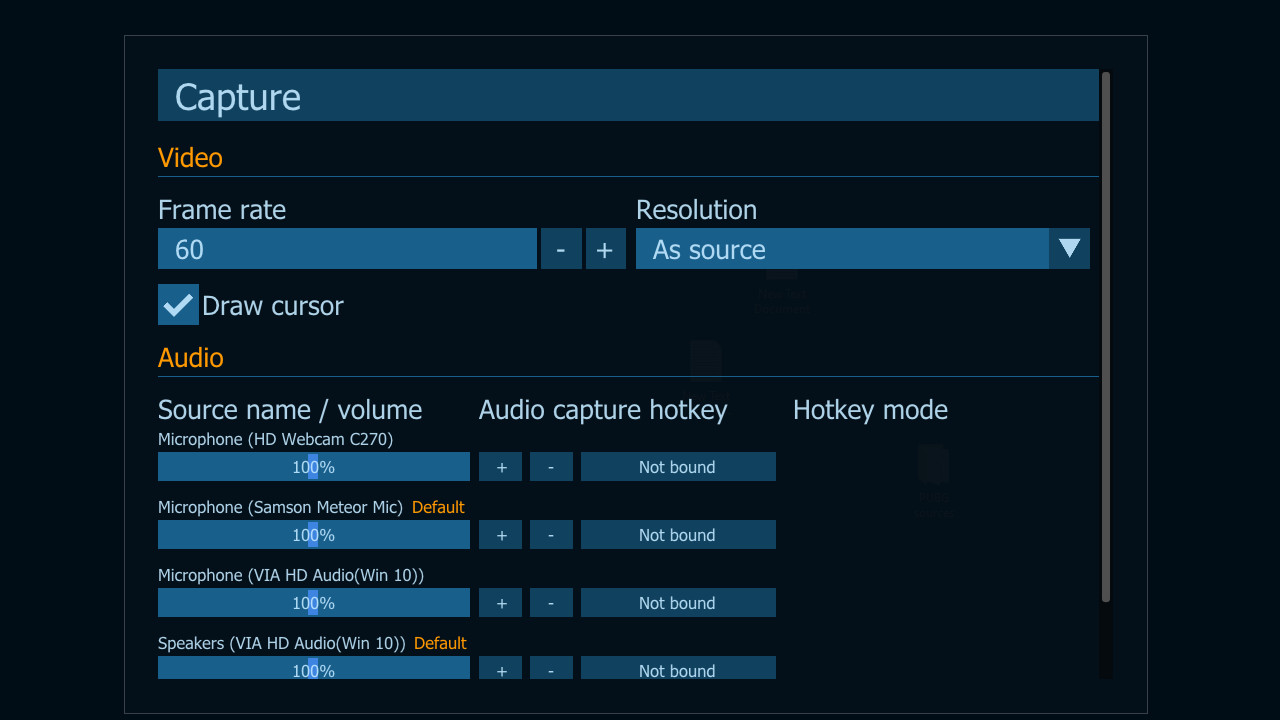1280x720 pixels.
Task: Toggle the Draw cursor checkbox
Action: (x=178, y=305)
